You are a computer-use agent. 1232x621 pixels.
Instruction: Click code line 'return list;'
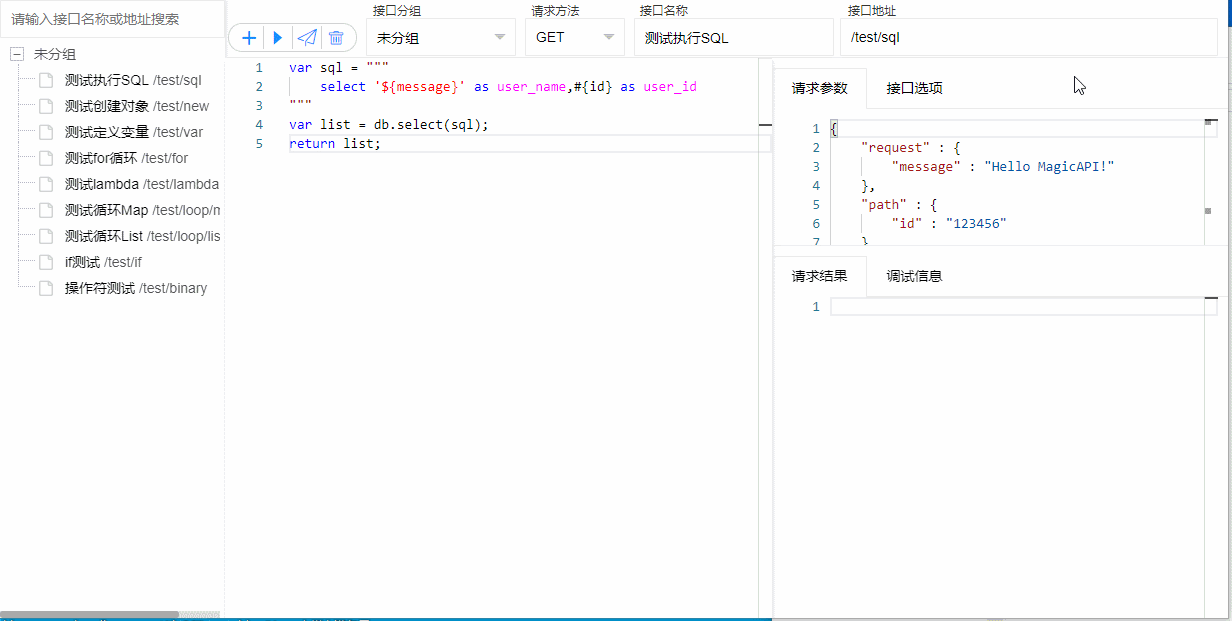point(335,144)
